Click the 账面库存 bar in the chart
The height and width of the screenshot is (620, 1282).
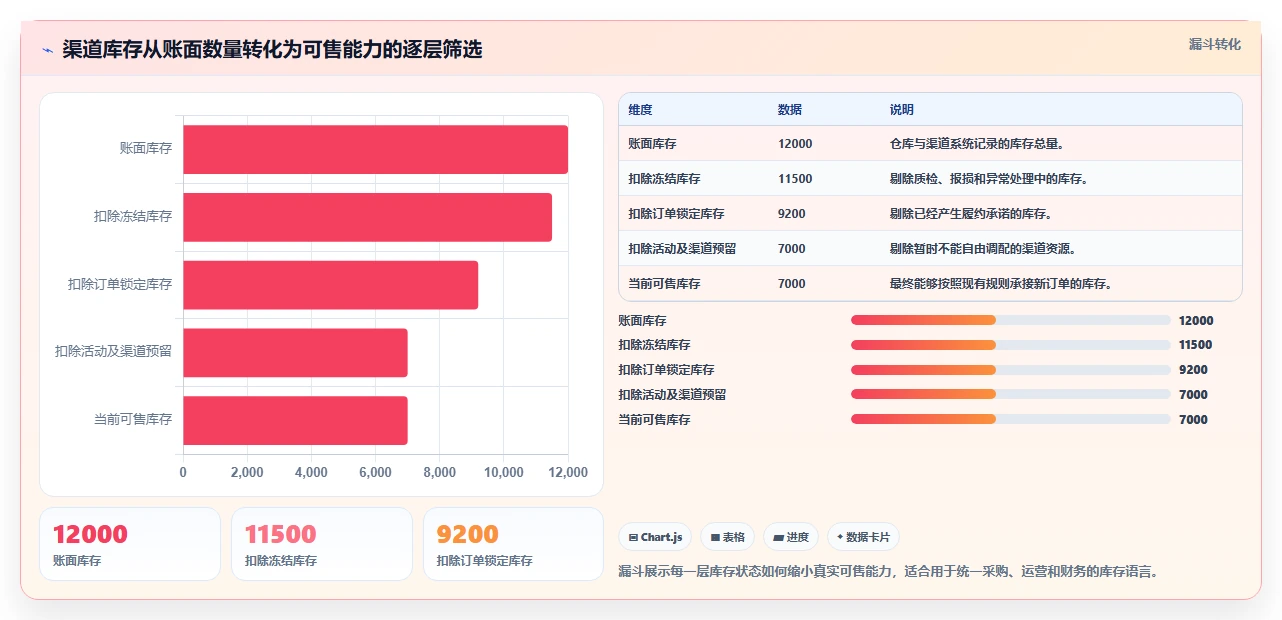[375, 149]
